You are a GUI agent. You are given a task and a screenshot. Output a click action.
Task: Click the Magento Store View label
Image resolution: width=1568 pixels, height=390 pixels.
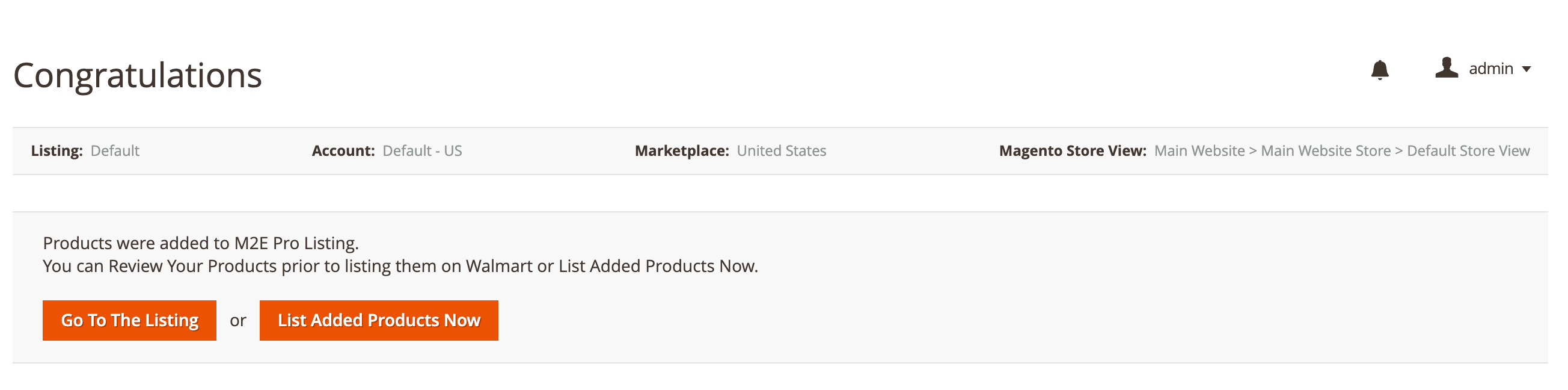[x=1074, y=150]
